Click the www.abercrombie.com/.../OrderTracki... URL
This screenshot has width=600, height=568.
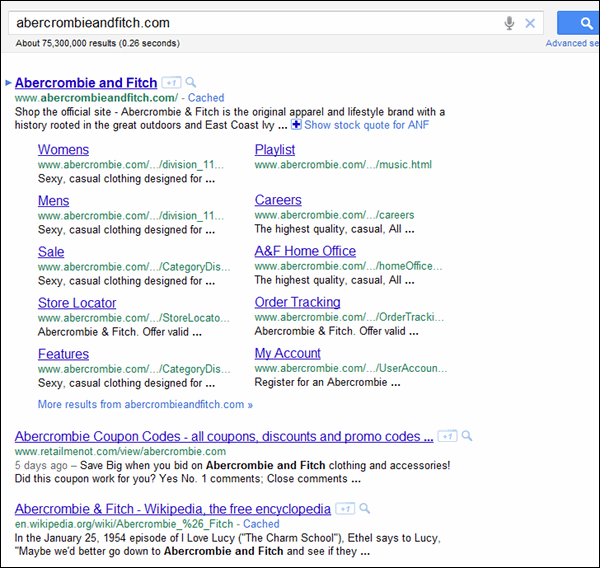point(349,317)
